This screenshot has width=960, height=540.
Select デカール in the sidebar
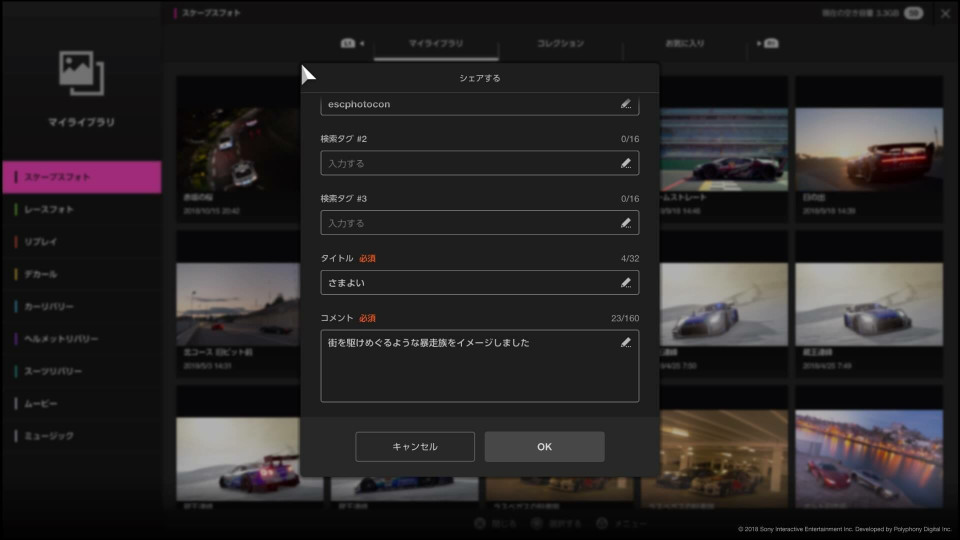pos(82,274)
